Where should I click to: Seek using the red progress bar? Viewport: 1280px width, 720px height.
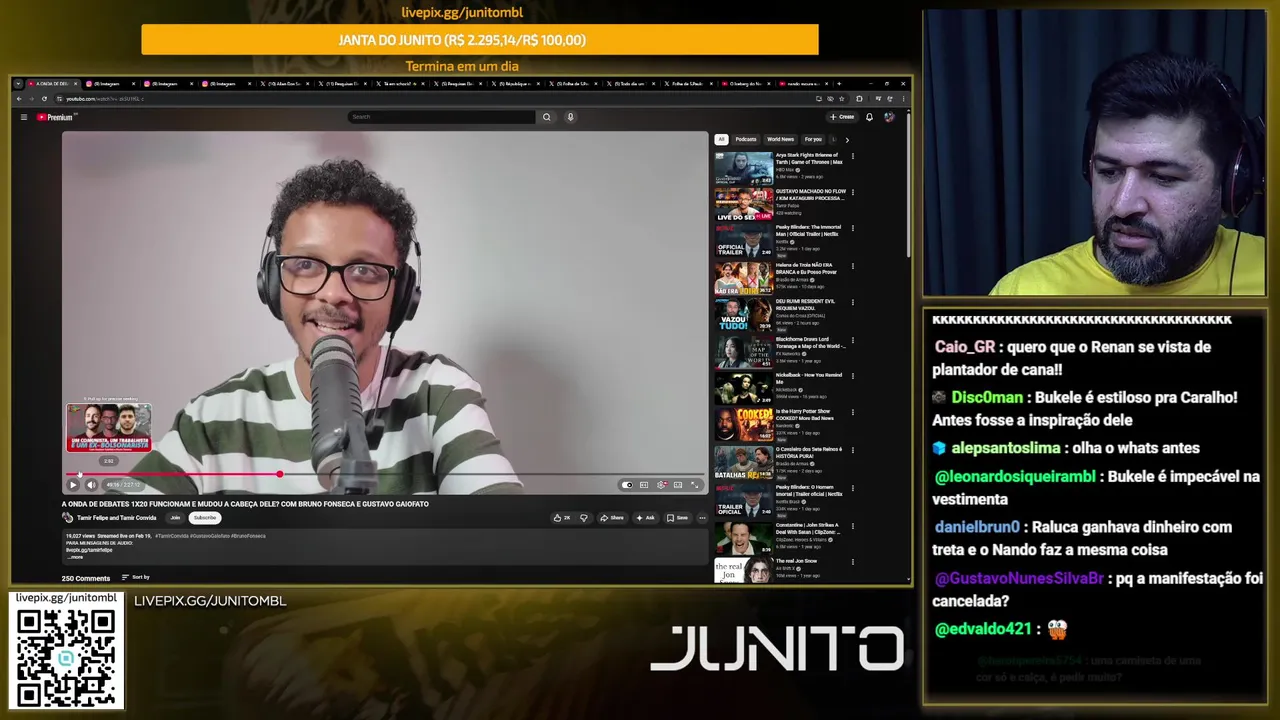point(386,474)
